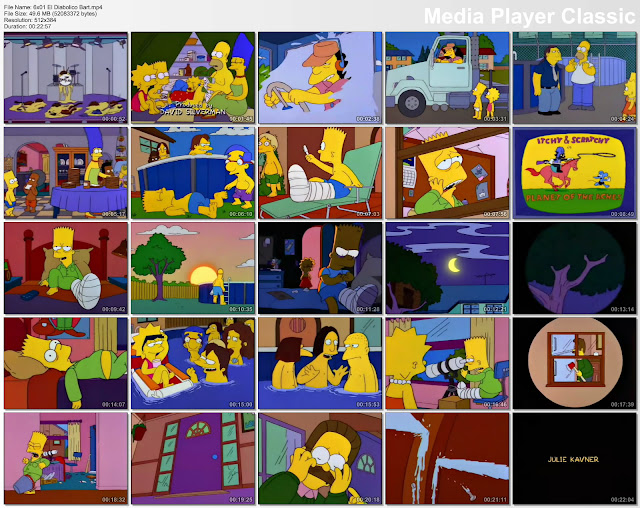Image resolution: width=640 pixels, height=508 pixels.
Task: Select the Bart with telescope and Lisa thumbnail
Action: [x=447, y=363]
